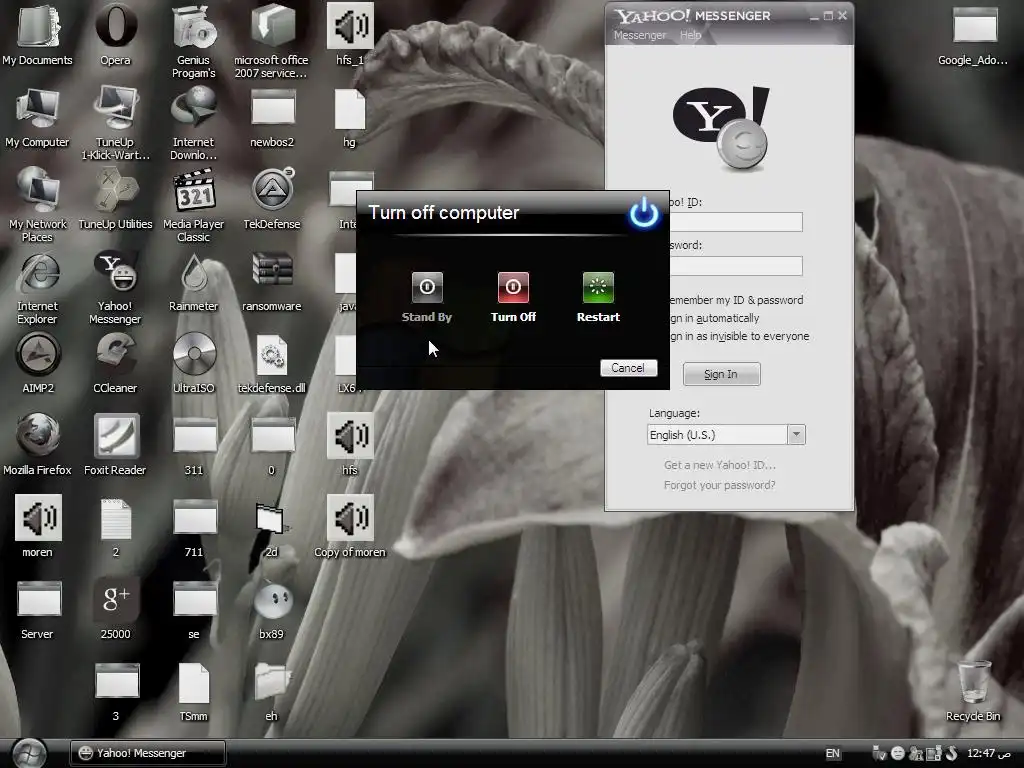
Task: Open the Windows Start orb
Action: click(x=29, y=754)
